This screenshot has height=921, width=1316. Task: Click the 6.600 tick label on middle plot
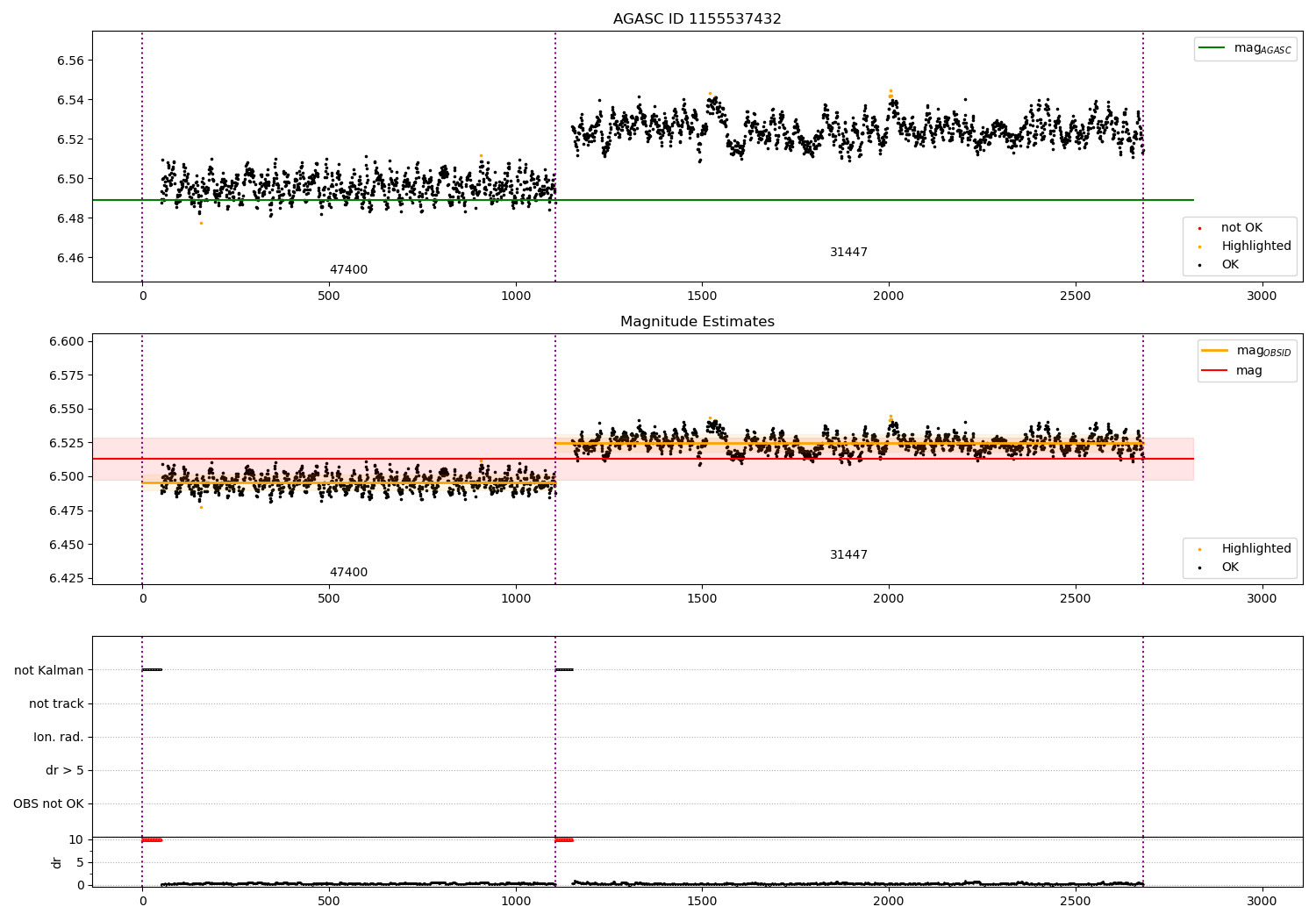point(67,341)
